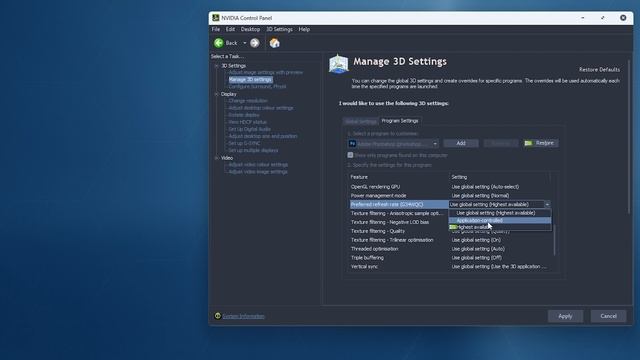Screen dimensions: 640x360
Task: Click the Photoshop icon in program dropdown
Action: pyautogui.click(x=352, y=144)
